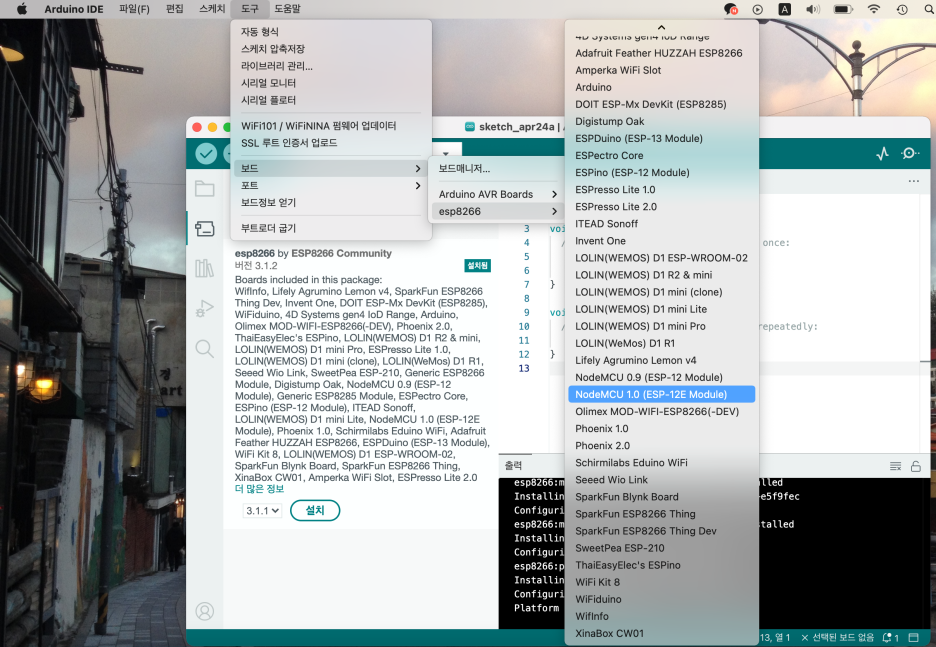Open the volume menu bar icon
936x647 pixels.
pyautogui.click(x=813, y=9)
